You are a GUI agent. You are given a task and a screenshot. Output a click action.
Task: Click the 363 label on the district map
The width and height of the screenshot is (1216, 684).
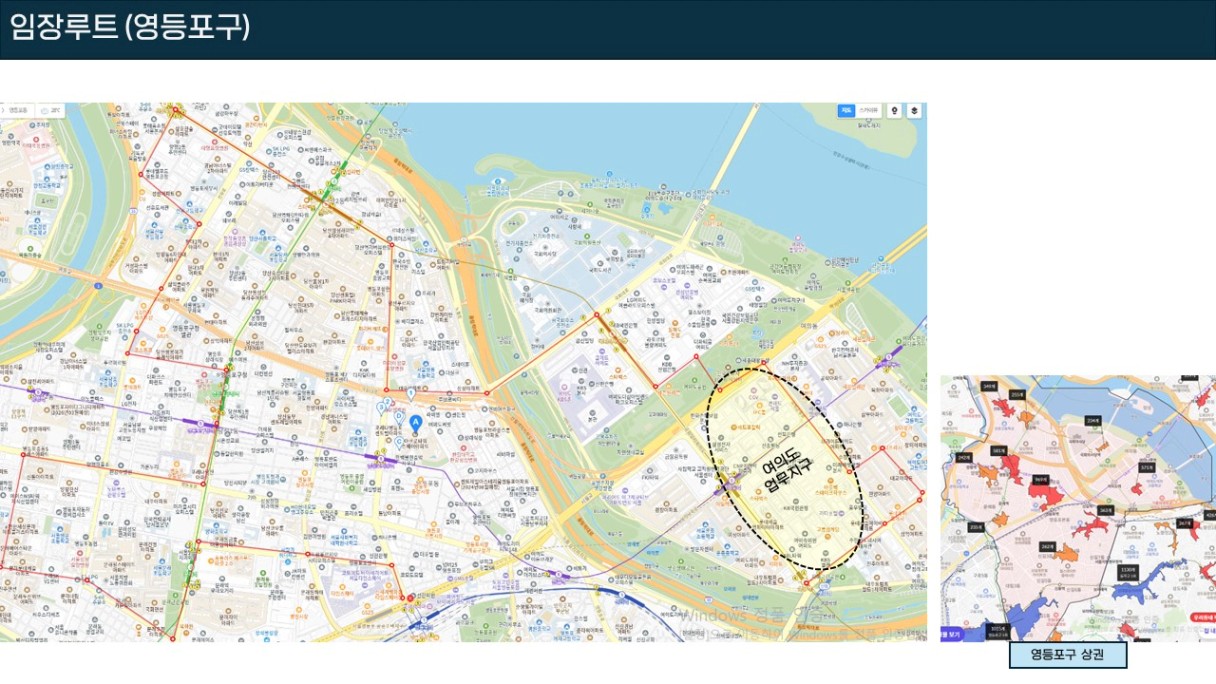[1106, 510]
